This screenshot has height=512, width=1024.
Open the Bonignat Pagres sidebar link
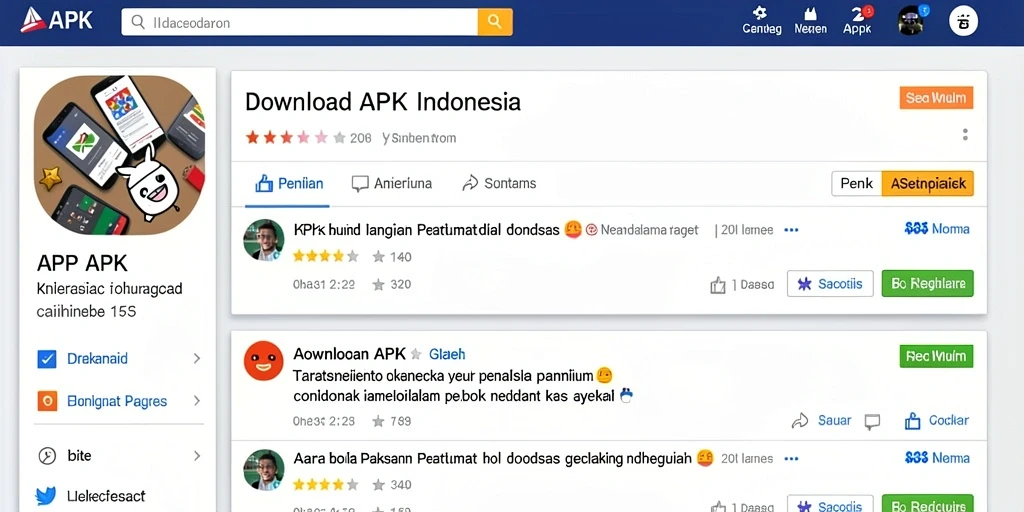(x=117, y=401)
